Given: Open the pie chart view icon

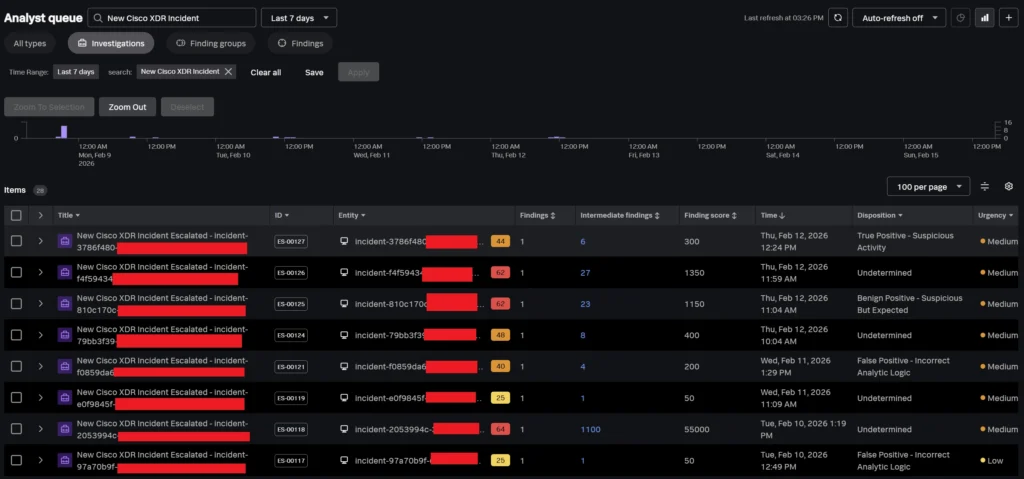Looking at the screenshot, I should point(960,18).
